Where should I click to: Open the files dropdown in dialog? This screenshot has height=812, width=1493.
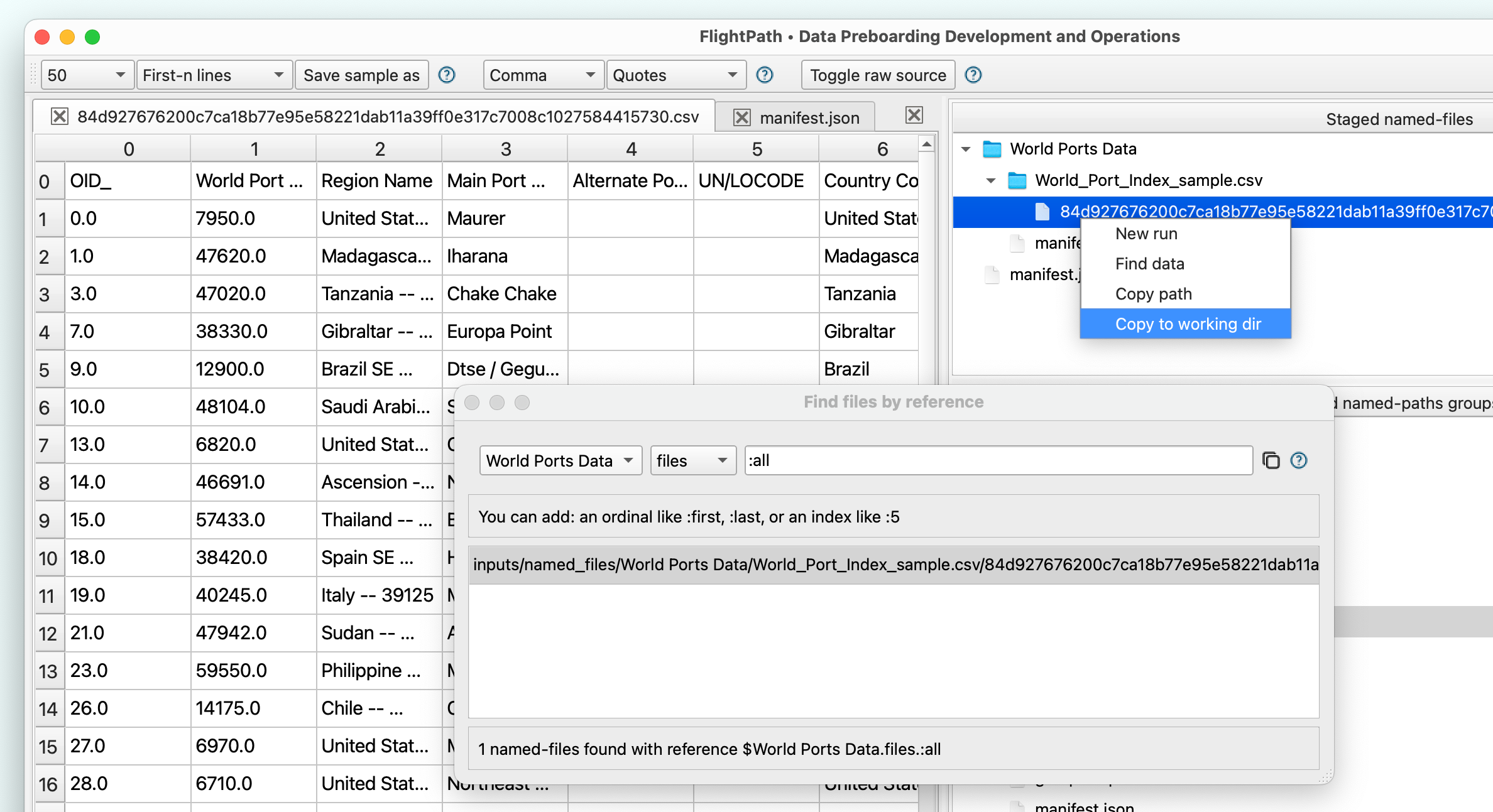coord(693,461)
